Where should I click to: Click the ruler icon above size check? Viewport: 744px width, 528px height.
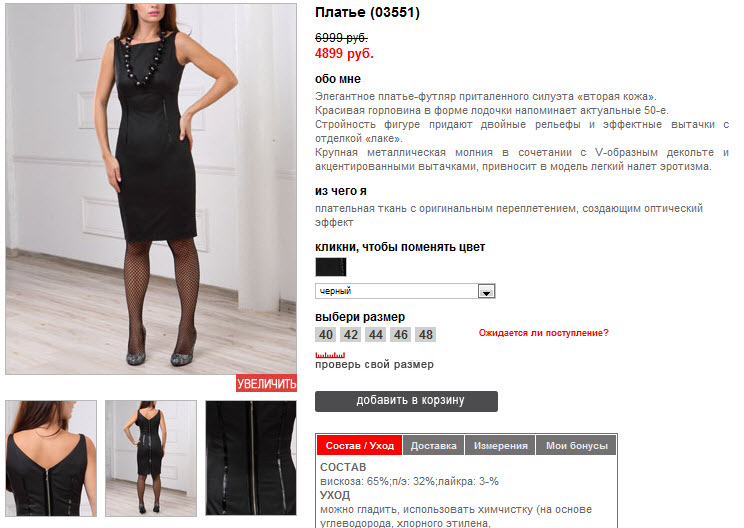[x=330, y=355]
